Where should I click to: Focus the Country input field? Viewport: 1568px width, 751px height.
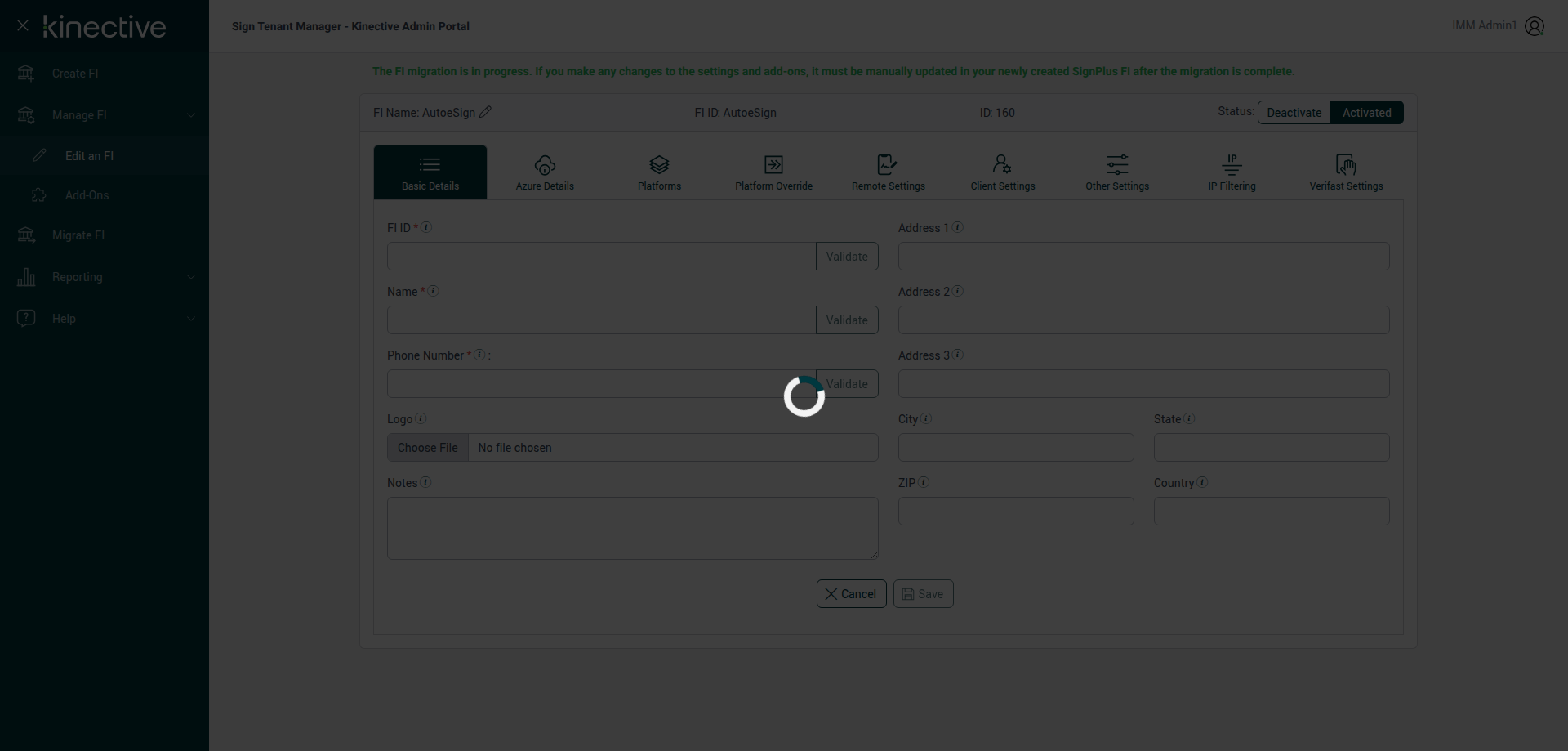tap(1272, 512)
